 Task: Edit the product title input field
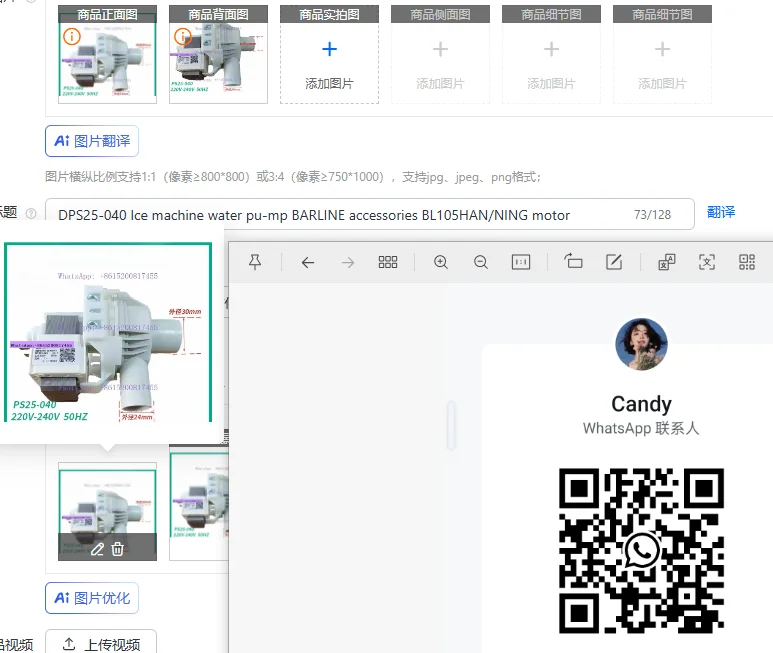370,214
